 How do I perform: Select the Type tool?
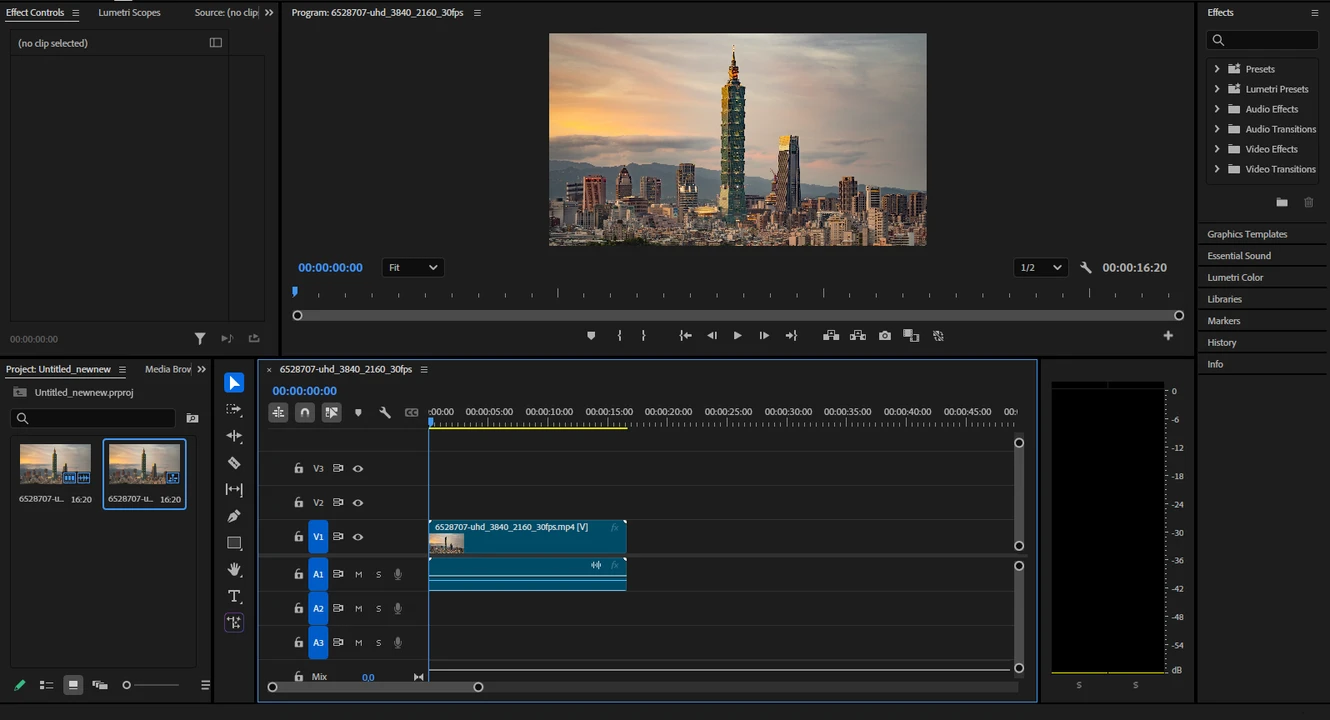pyautogui.click(x=234, y=596)
